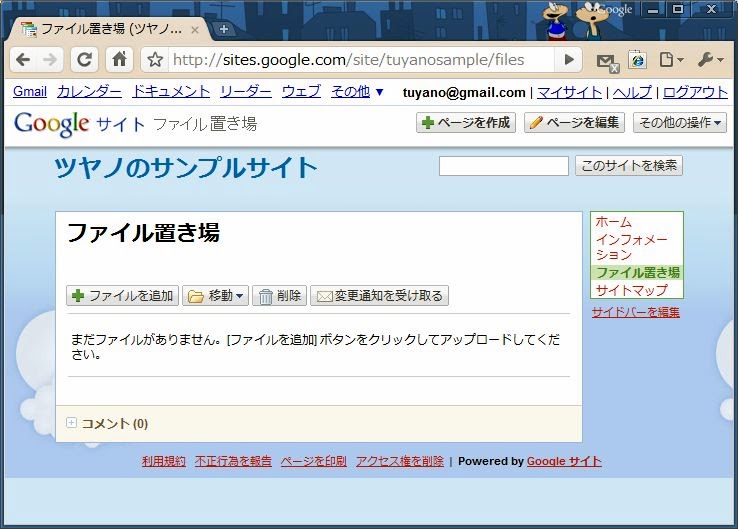Expand the 移動 dropdown button
This screenshot has width=738, height=529.
point(216,296)
